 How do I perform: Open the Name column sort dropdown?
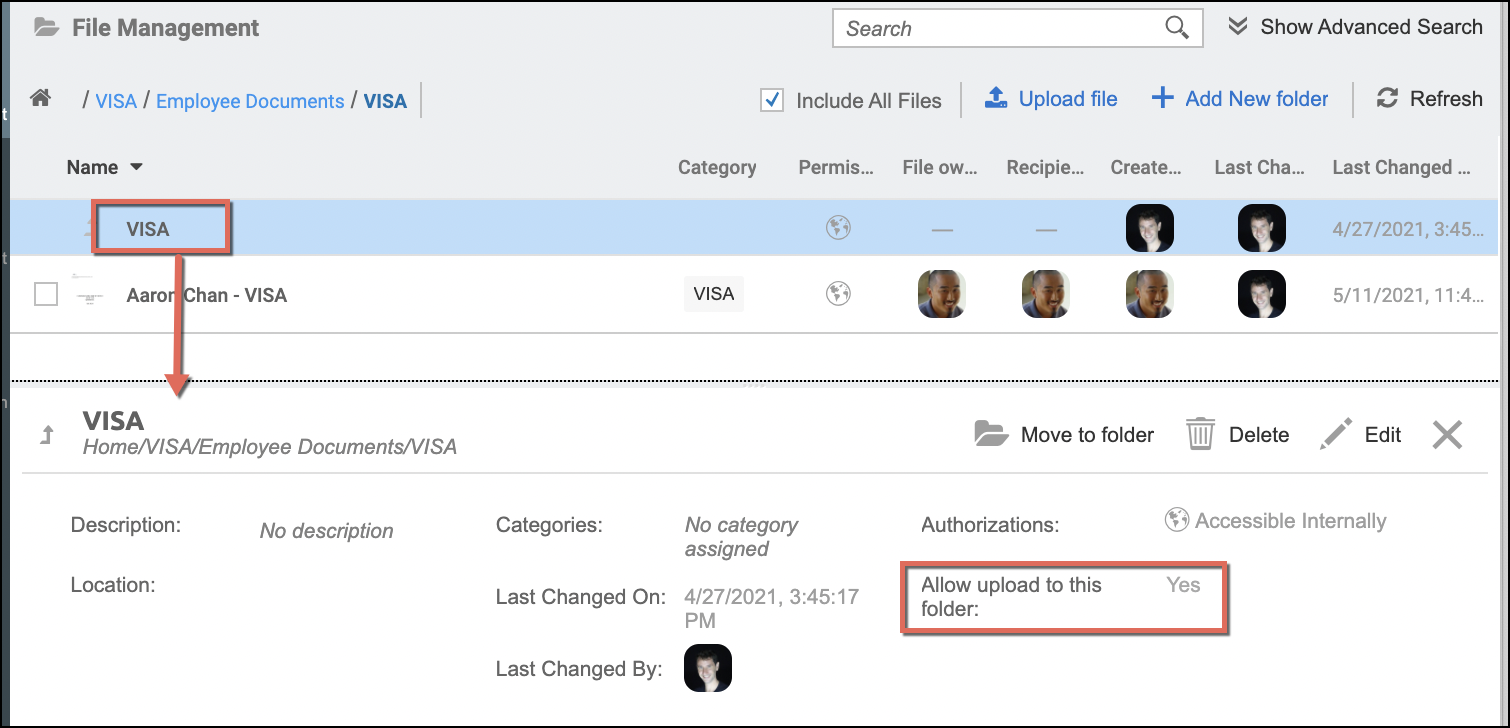click(137, 167)
